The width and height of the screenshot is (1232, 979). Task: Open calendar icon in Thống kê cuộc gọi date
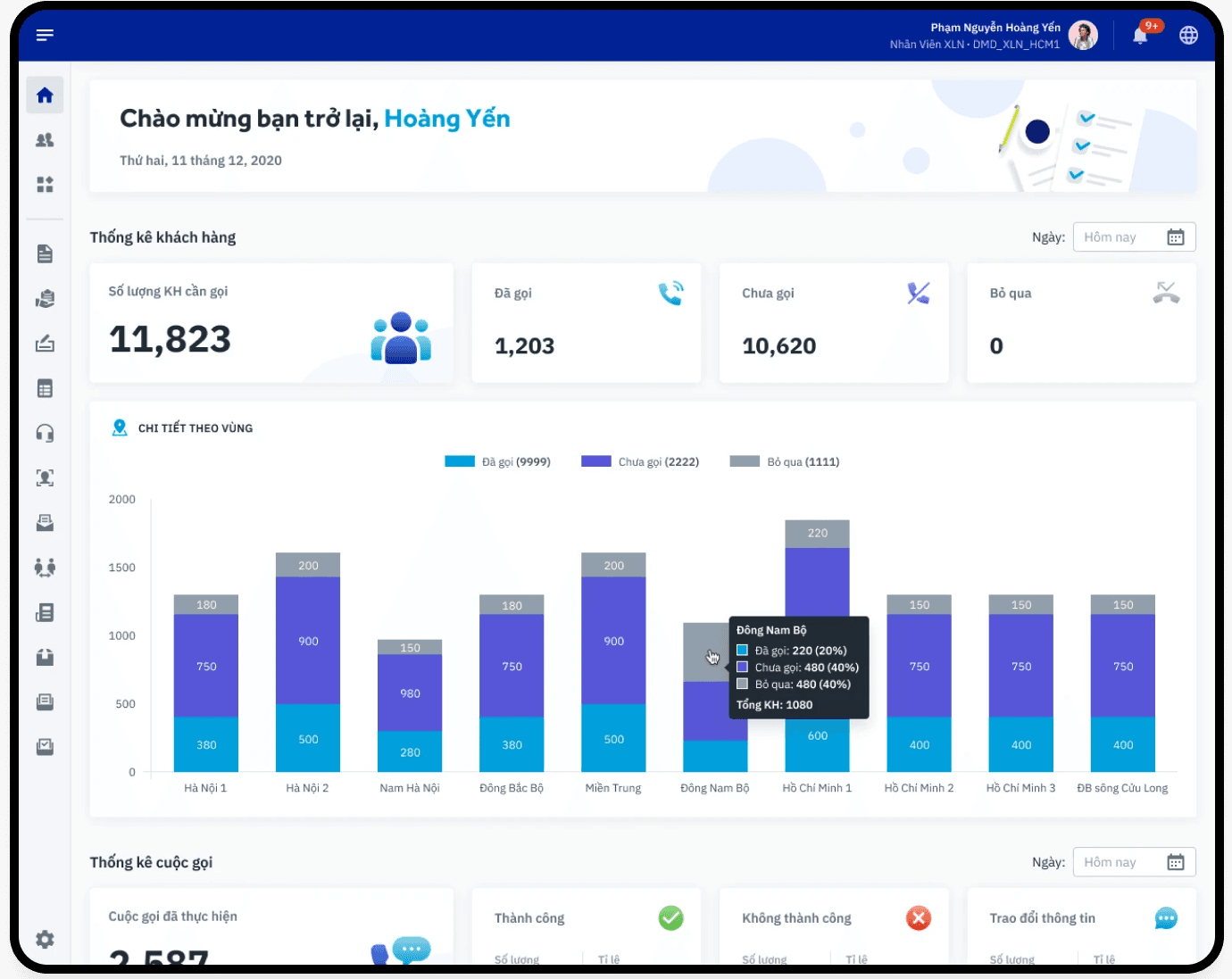1176,862
